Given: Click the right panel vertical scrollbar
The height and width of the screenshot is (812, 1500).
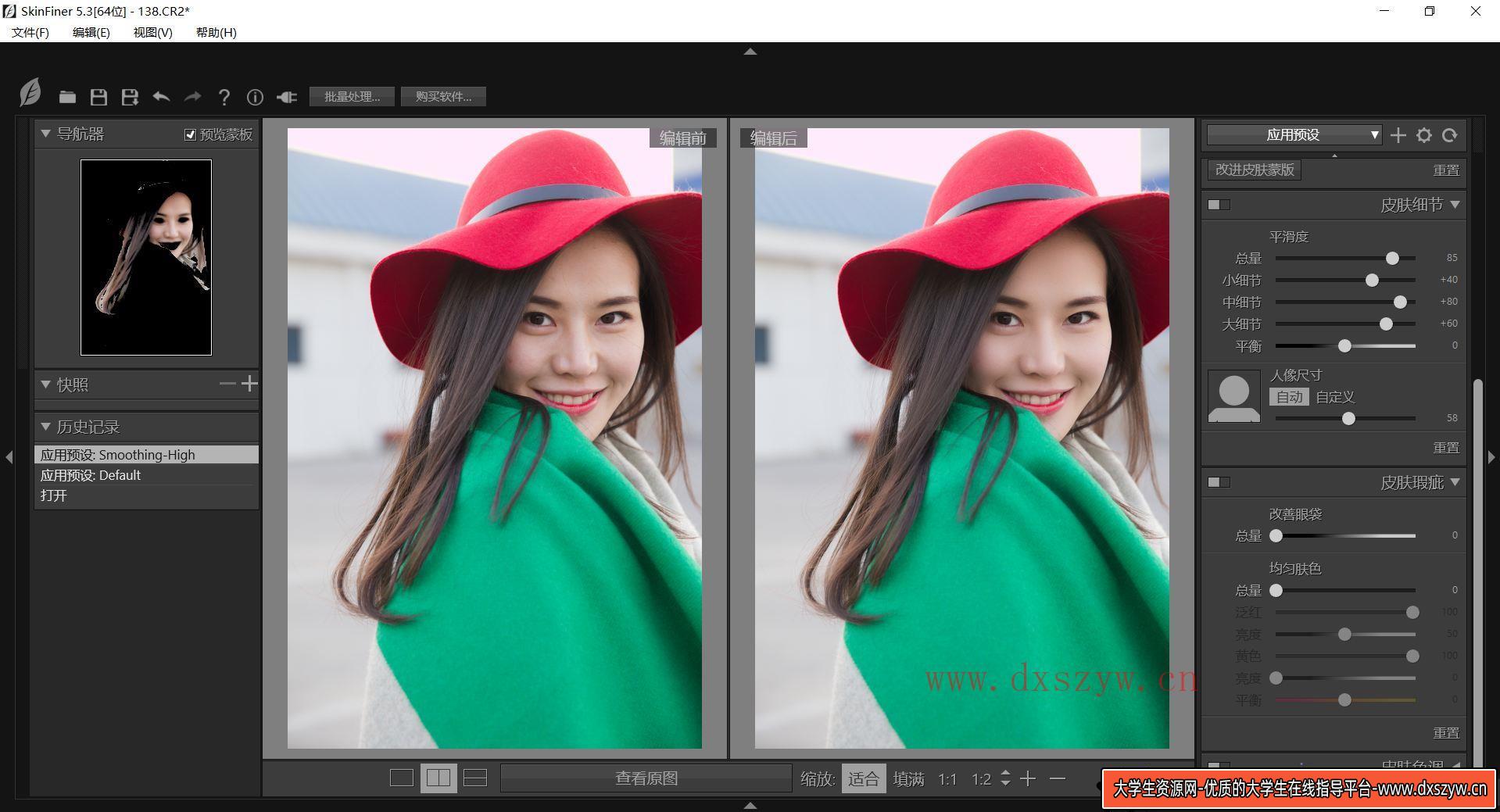Looking at the screenshot, I should [x=1477, y=574].
